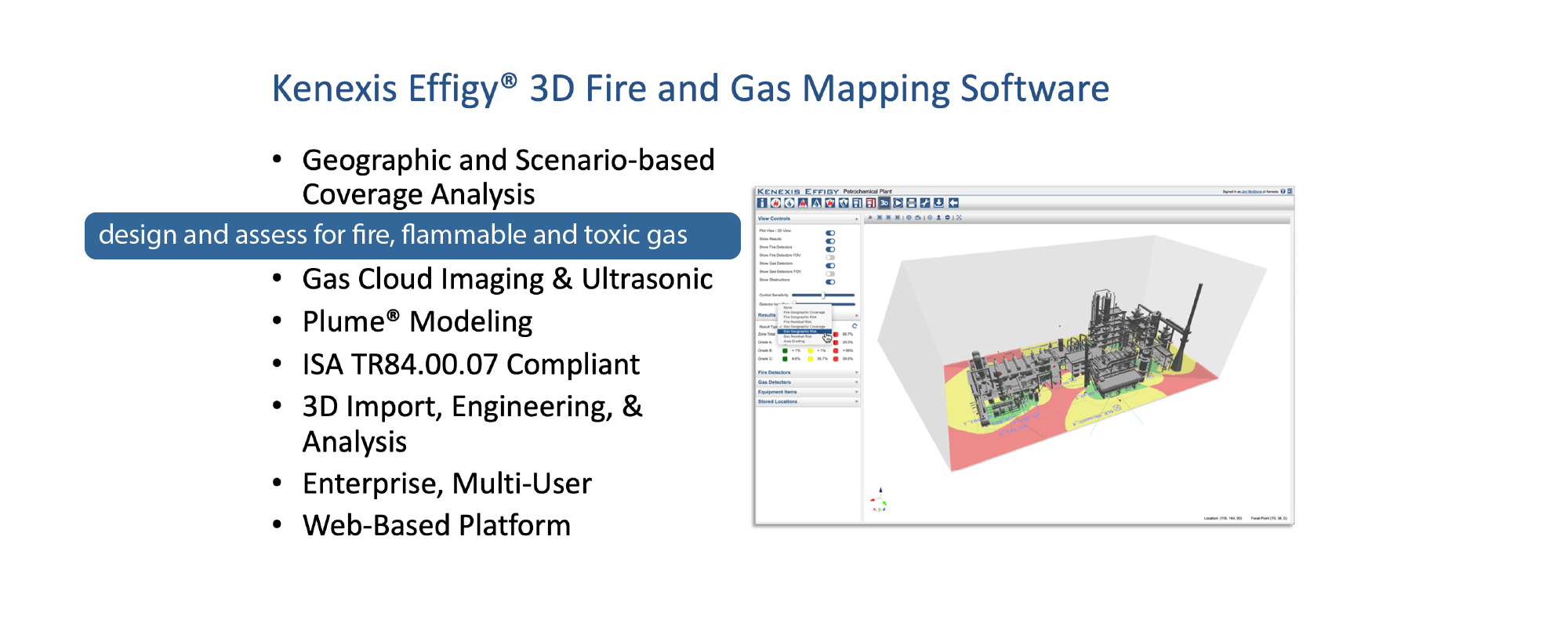Click the download icon

(938, 203)
